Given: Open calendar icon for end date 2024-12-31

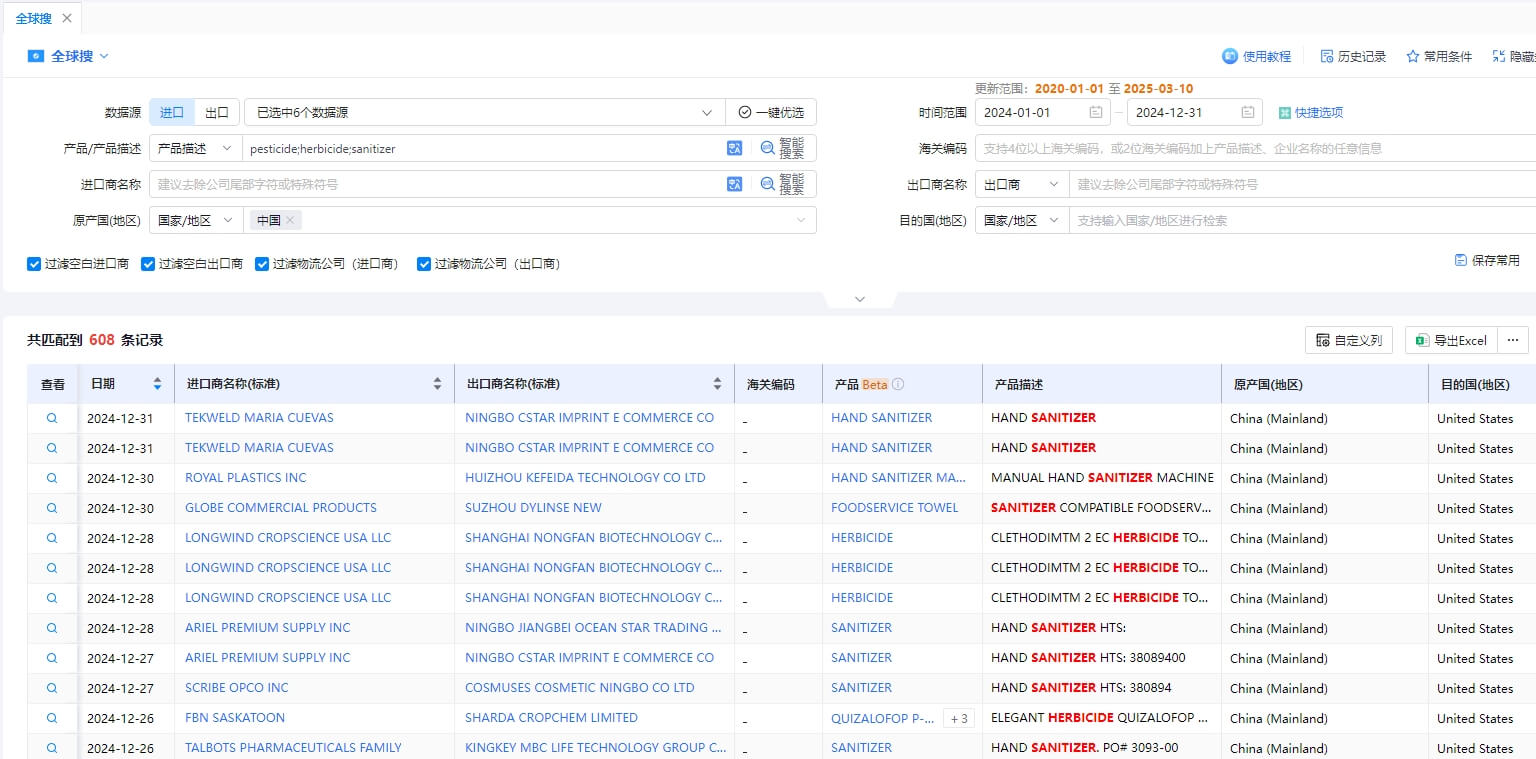Looking at the screenshot, I should (1248, 112).
